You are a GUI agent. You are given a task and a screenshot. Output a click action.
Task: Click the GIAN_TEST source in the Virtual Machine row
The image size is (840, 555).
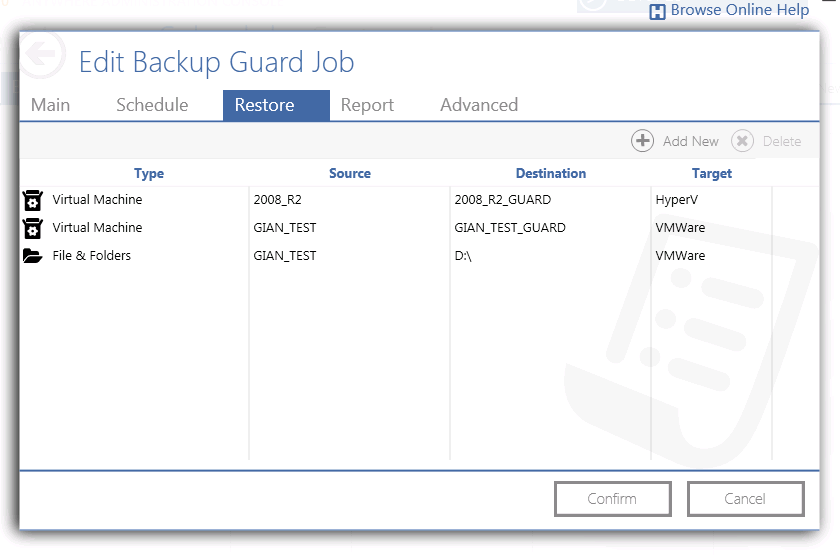click(285, 228)
